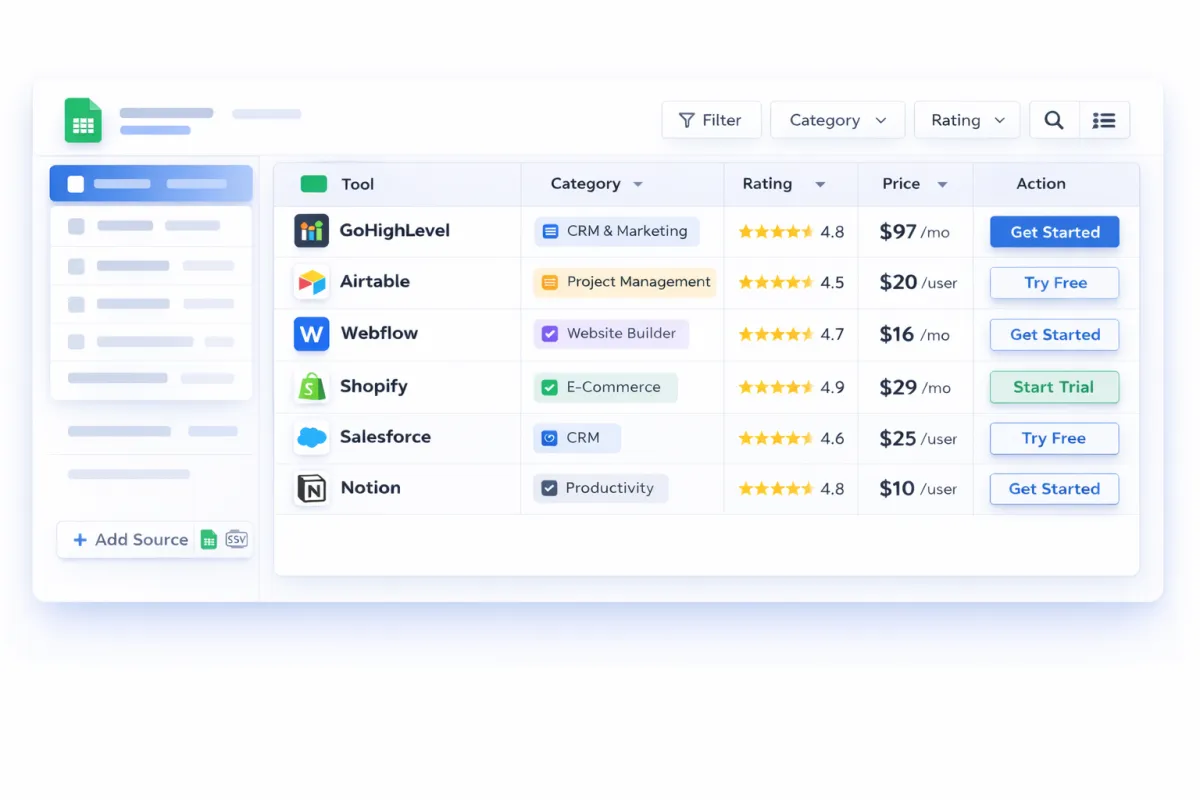Click the funnel icon on the Filter button
This screenshot has height=800, width=1200.
click(687, 120)
